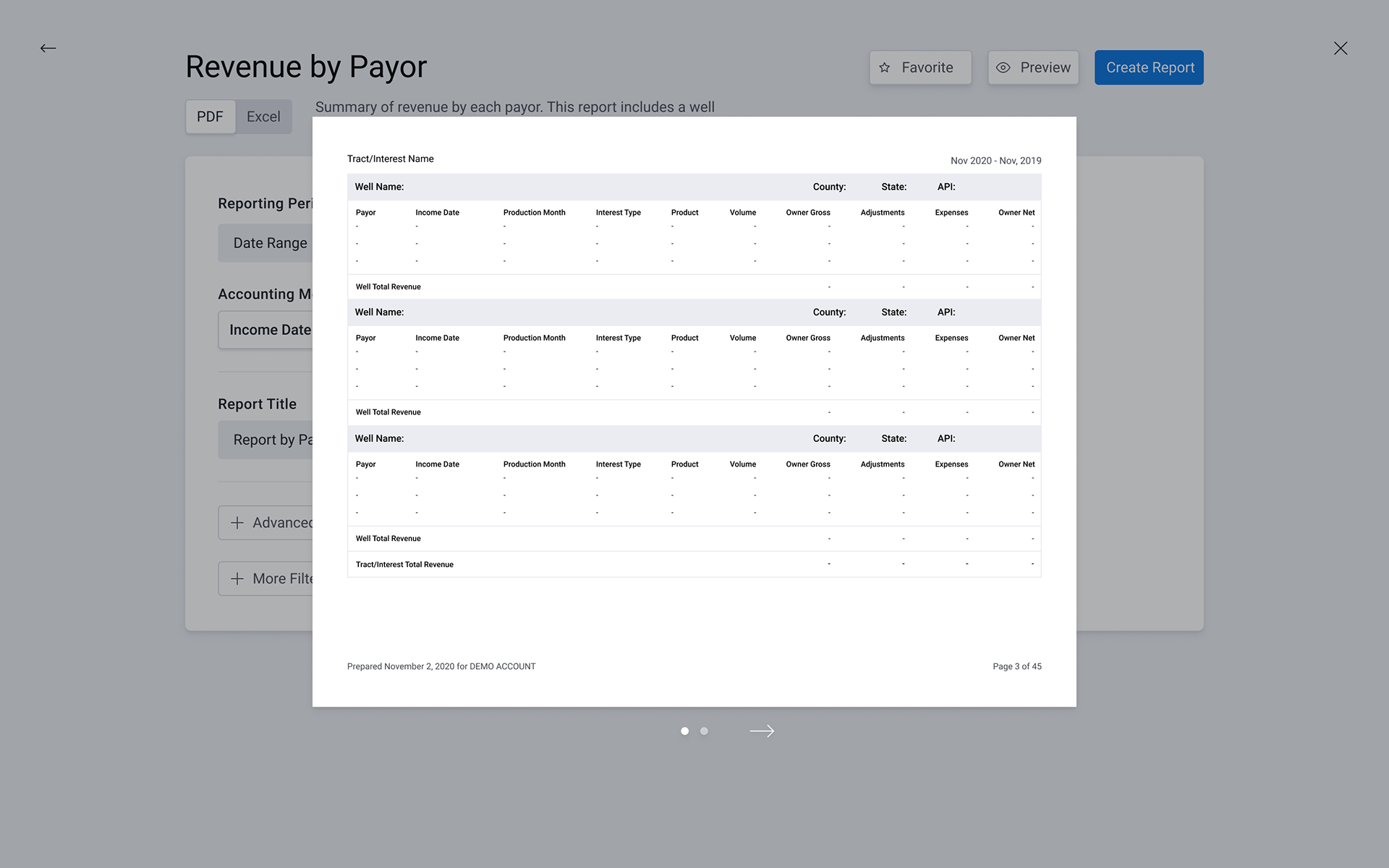Click the report summary description text

tap(514, 107)
